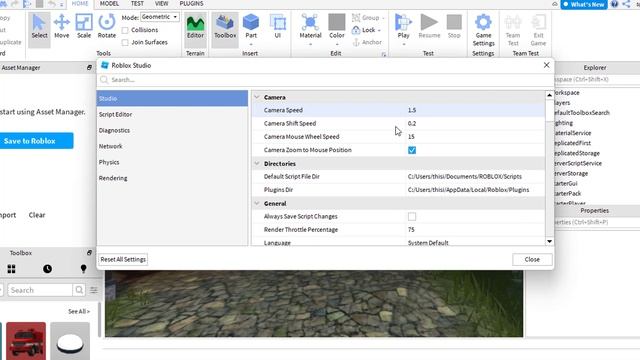Choose the Move tool
The height and width of the screenshot is (360, 640).
pos(62,27)
